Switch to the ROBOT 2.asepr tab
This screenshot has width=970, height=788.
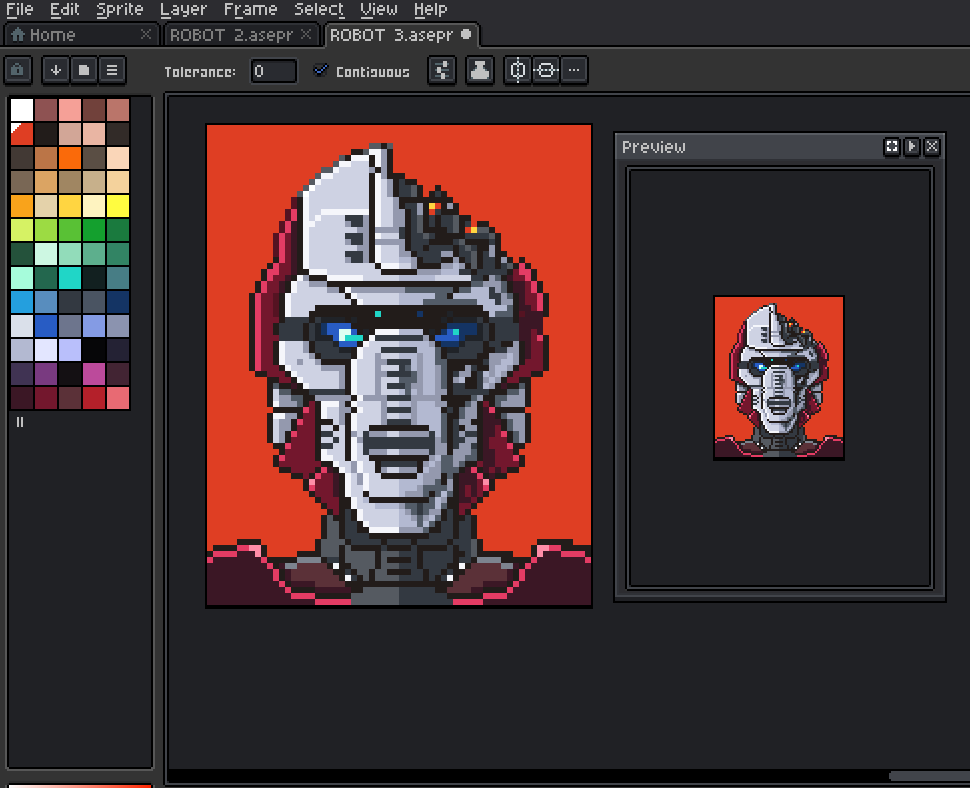click(231, 35)
